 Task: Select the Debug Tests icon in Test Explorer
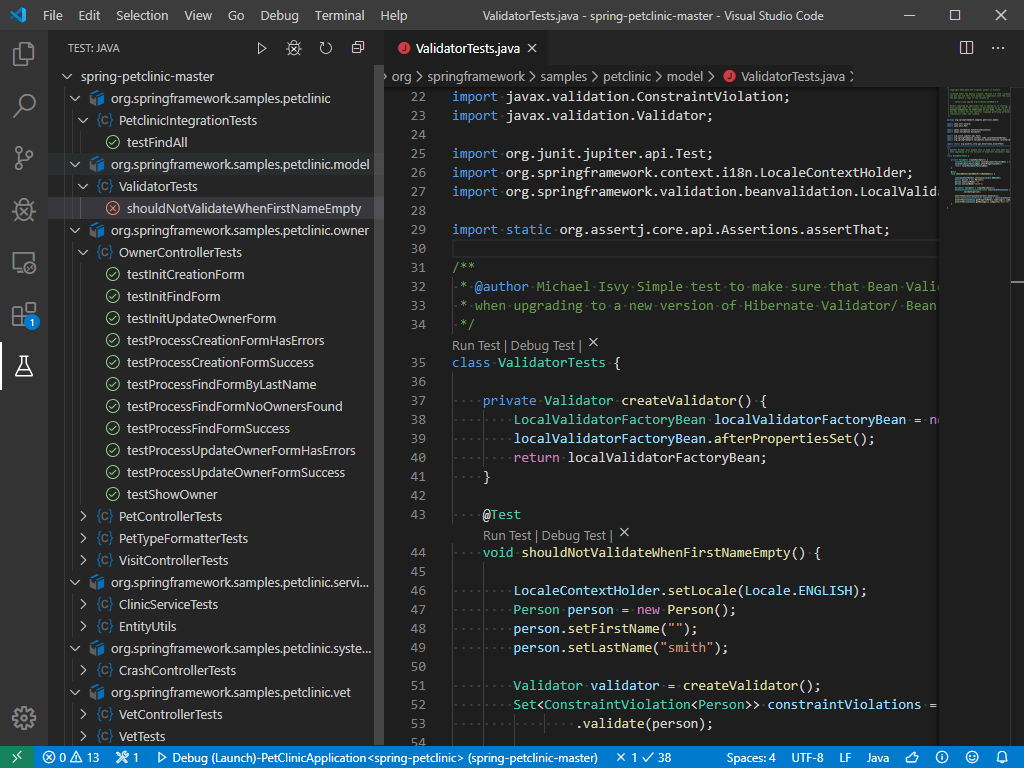(292, 47)
